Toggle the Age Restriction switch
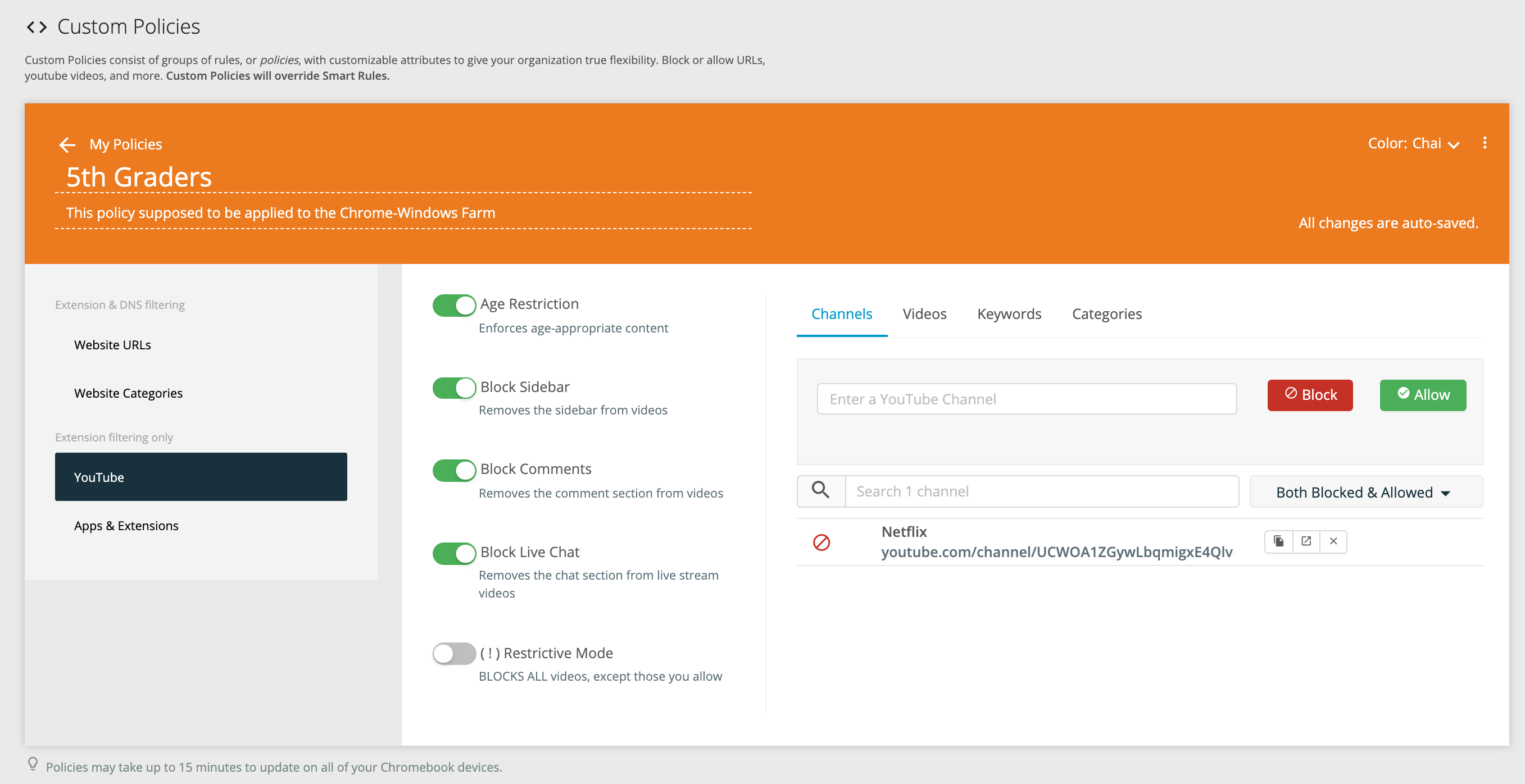The height and width of the screenshot is (784, 1525). point(454,306)
